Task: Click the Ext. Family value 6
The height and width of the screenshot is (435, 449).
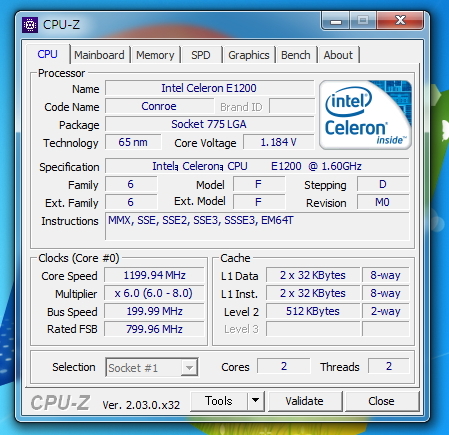Action: tap(131, 202)
